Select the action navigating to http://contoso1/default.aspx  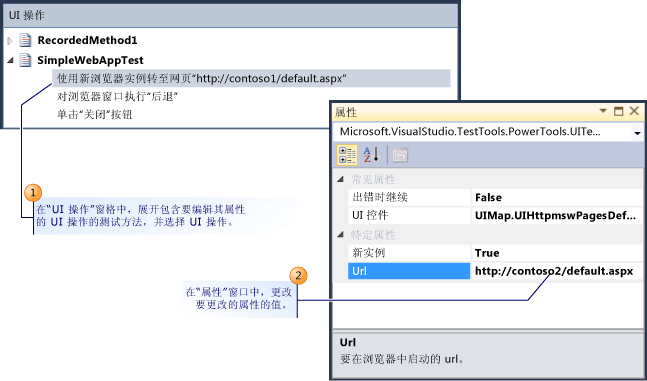[x=251, y=78]
